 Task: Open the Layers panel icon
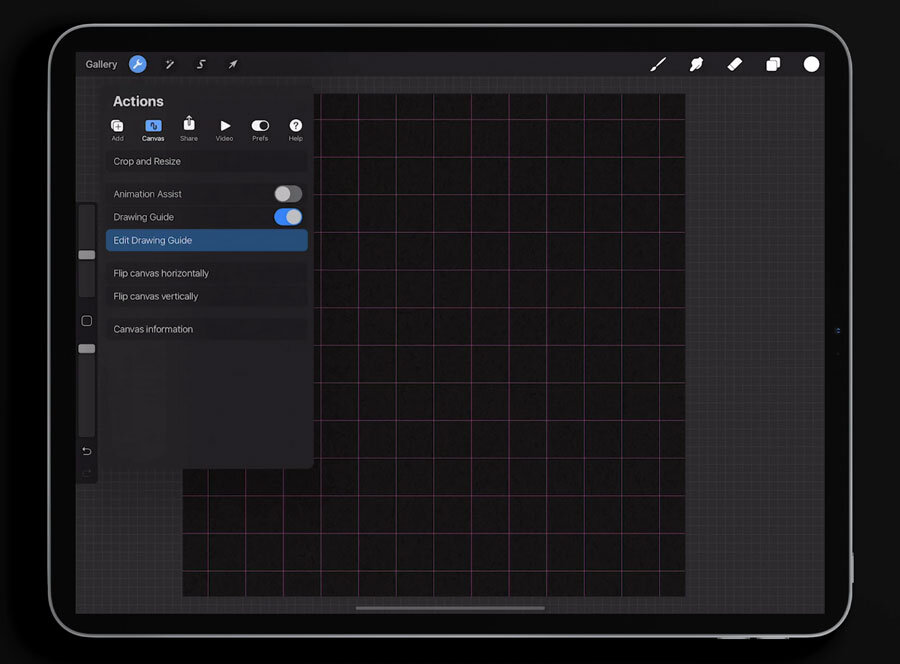click(x=773, y=64)
